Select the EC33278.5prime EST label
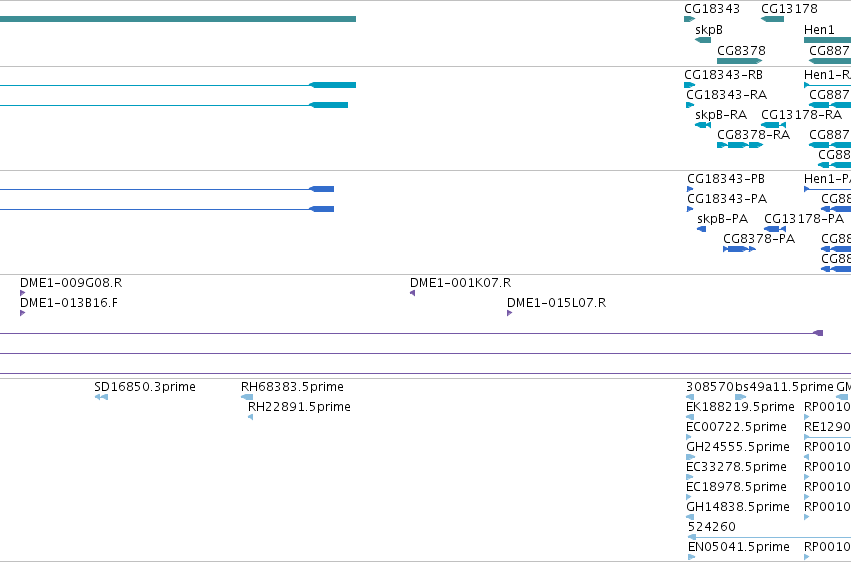851x562 pixels. pos(736,468)
